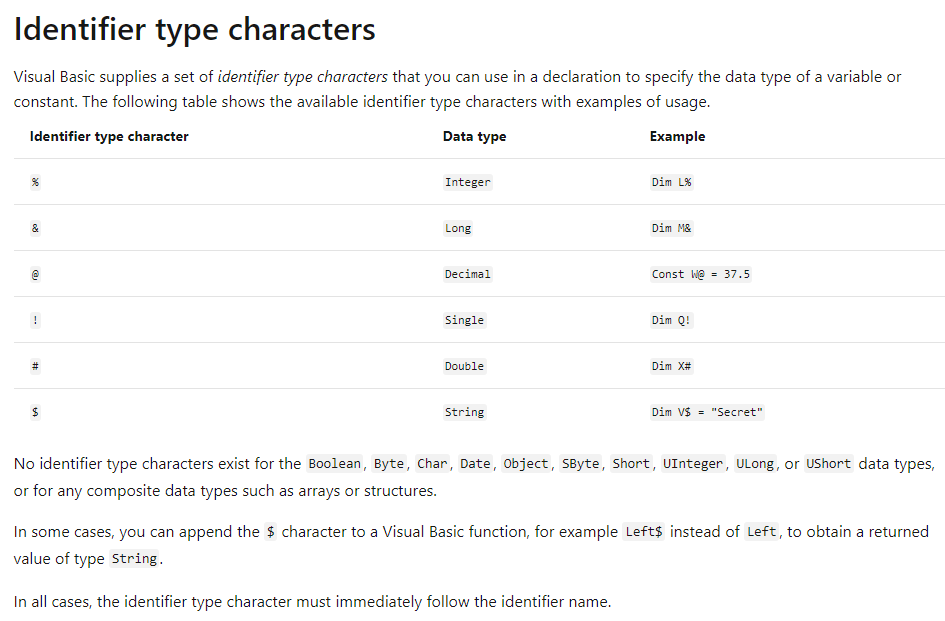
Task: Click the italic 'identifier type characters' text
Action: click(303, 77)
